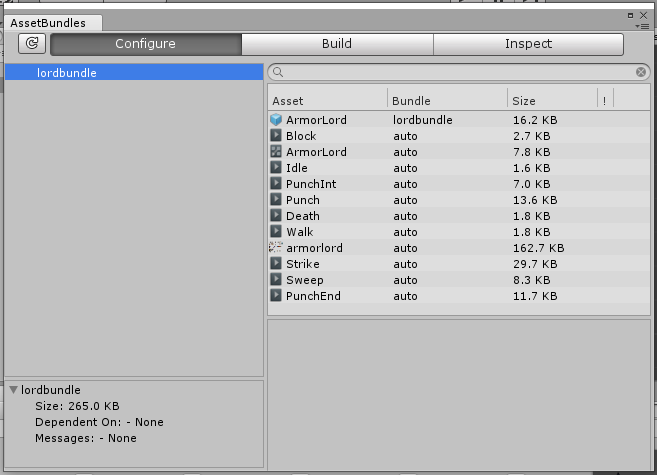The image size is (657, 475).
Task: Click the armorlord texture icon
Action: (275, 248)
